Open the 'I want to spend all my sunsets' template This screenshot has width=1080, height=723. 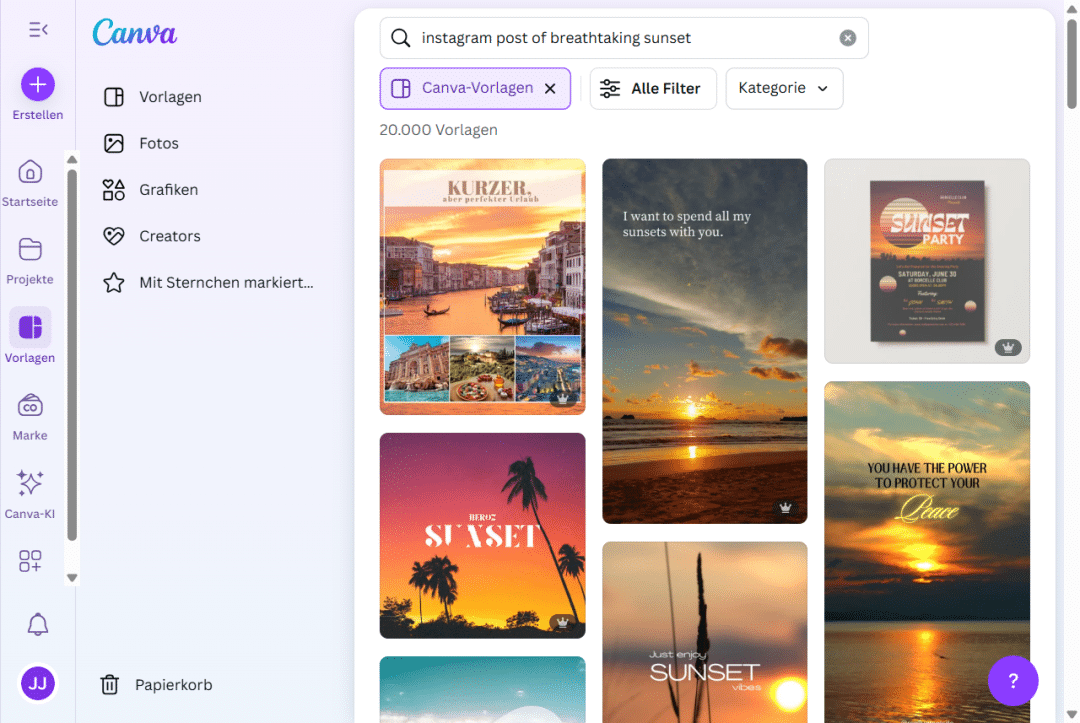705,341
